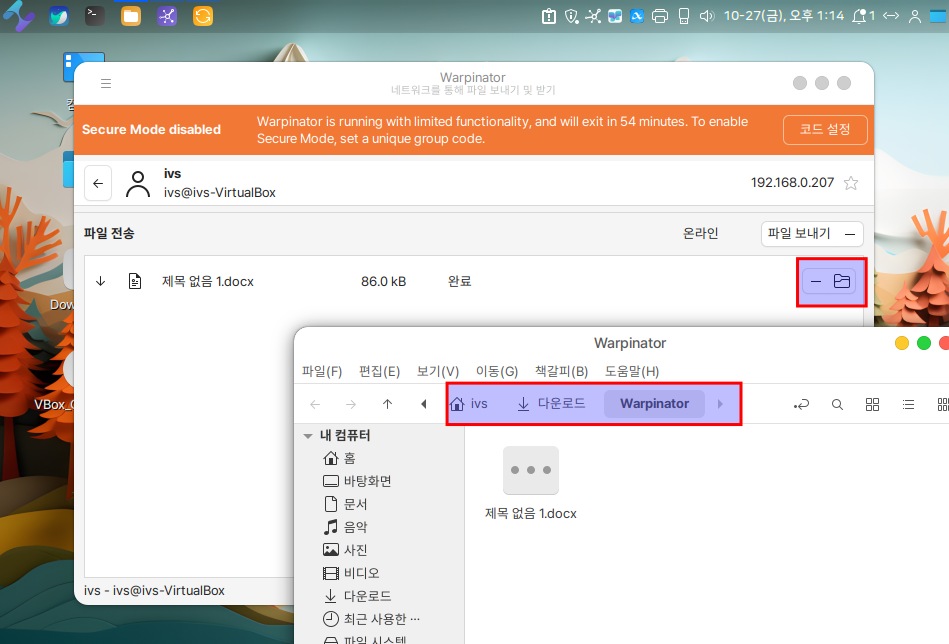Image resolution: width=949 pixels, height=644 pixels.
Task: Click back arrow beside ivs user
Action: click(x=98, y=183)
